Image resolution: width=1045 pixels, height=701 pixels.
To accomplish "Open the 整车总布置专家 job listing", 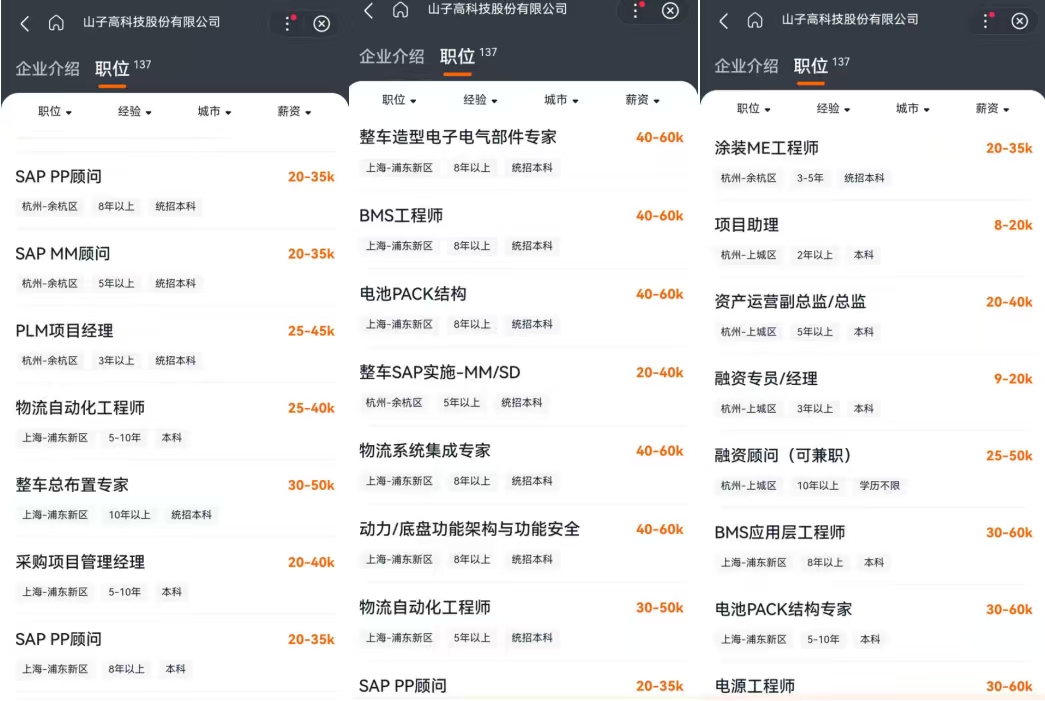I will [x=175, y=499].
